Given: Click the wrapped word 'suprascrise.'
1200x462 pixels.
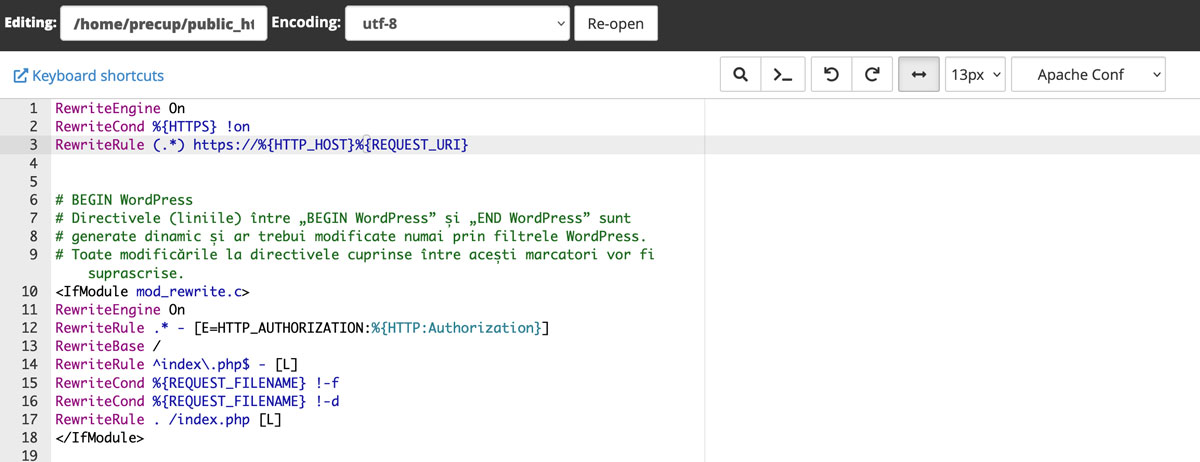Looking at the screenshot, I should pos(136,272).
